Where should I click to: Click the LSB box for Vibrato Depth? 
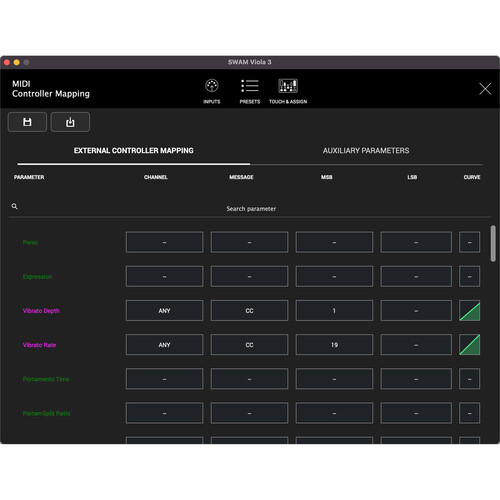[x=416, y=311]
